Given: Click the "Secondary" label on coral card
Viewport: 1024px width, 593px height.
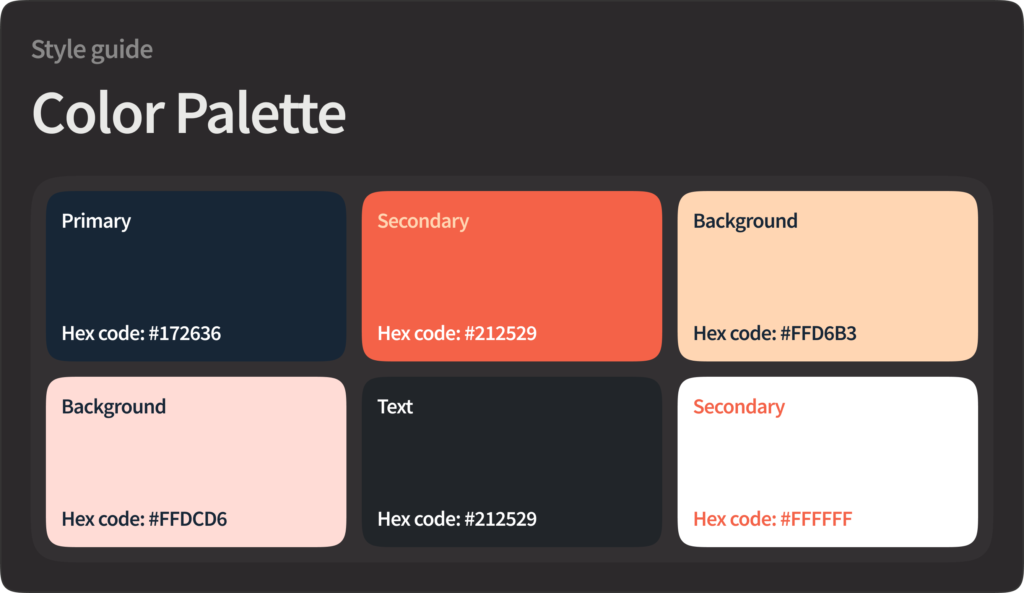Looking at the screenshot, I should (423, 221).
